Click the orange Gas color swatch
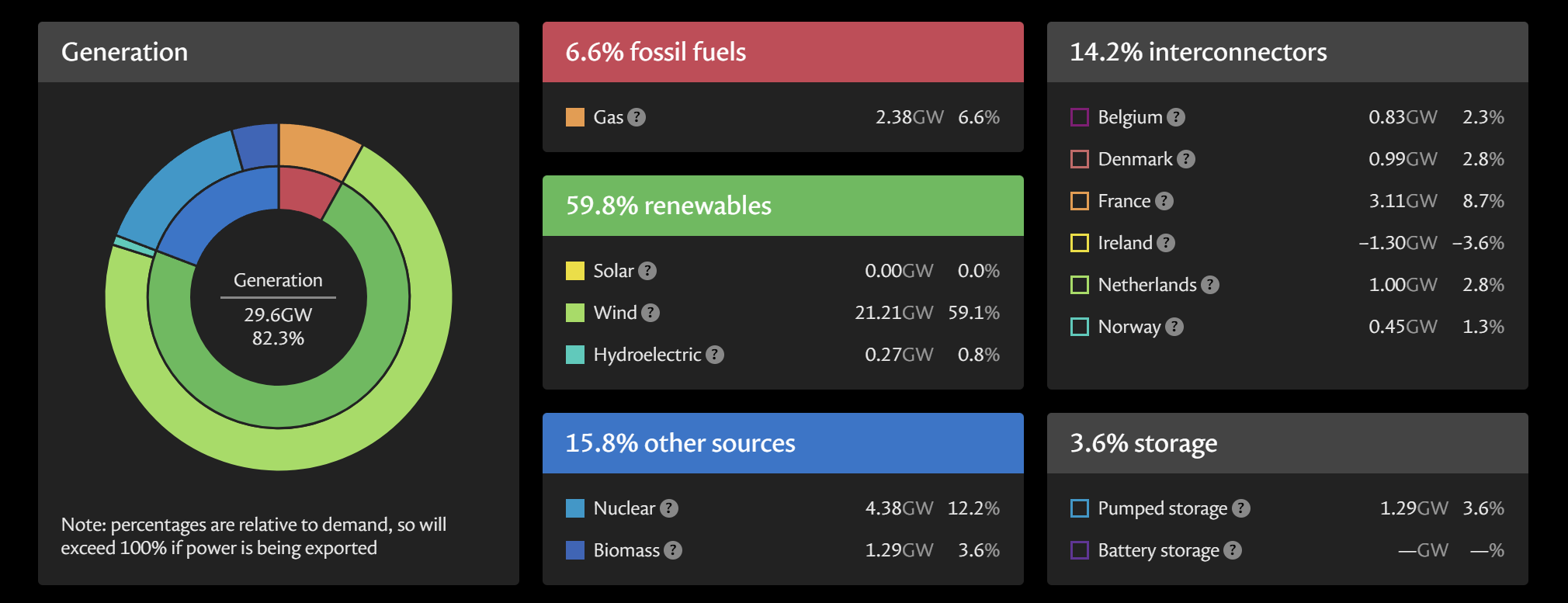The width and height of the screenshot is (1568, 603). pos(575,117)
